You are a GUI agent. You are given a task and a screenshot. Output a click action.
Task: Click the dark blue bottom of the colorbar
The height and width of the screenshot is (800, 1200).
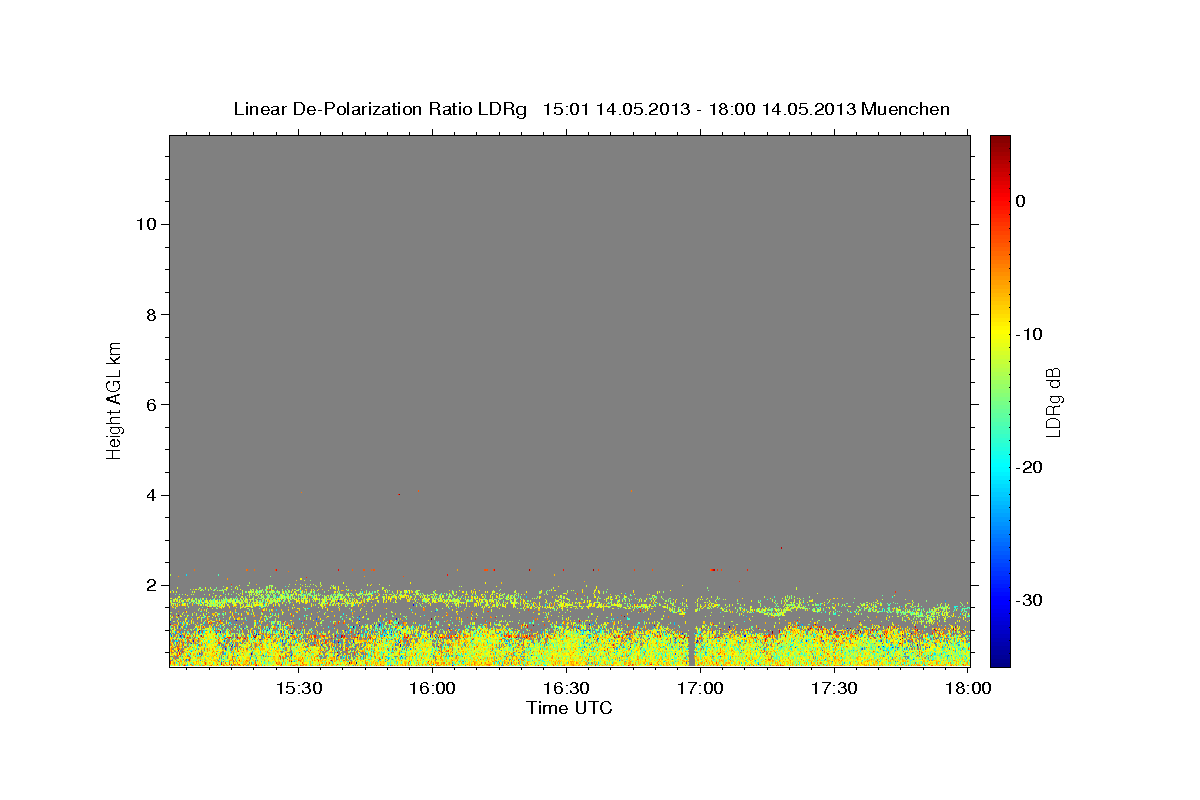tap(1000, 658)
